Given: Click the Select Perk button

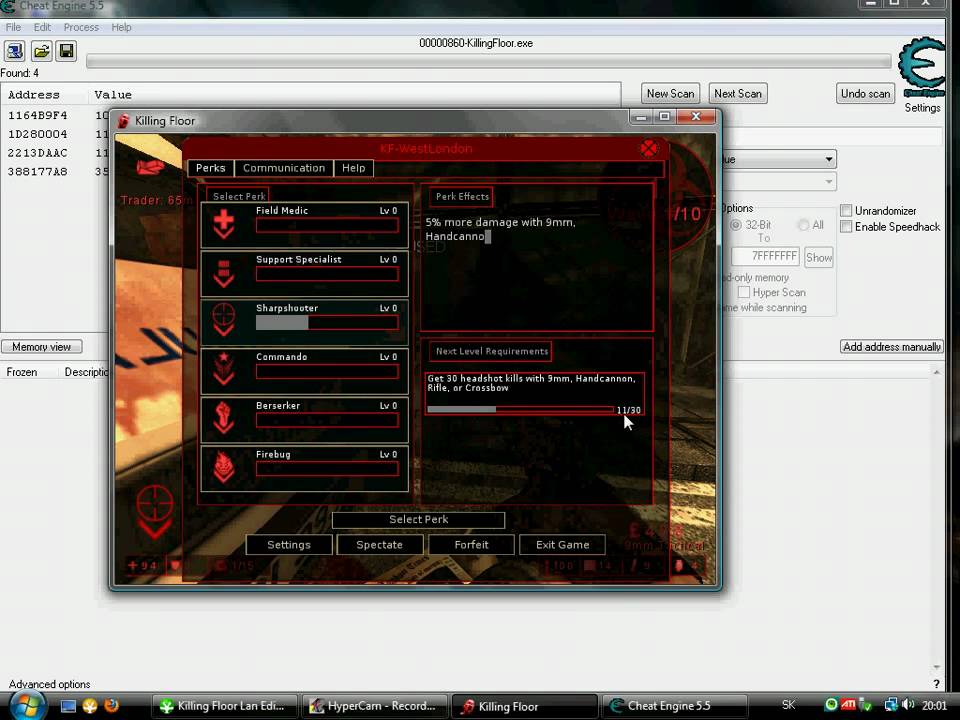Looking at the screenshot, I should 419,519.
